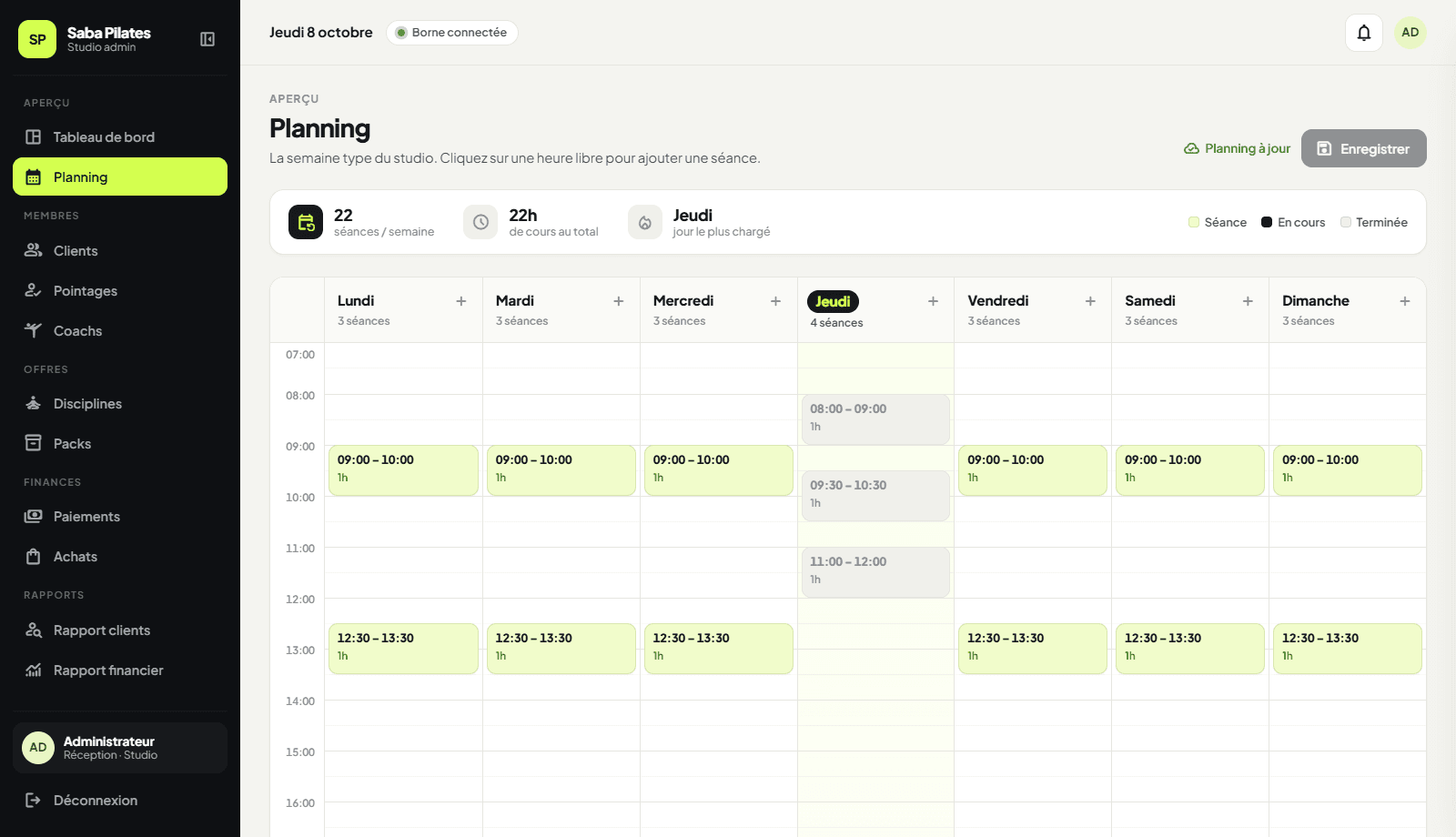
Task: Select the Jeudi day header pill
Action: (833, 301)
